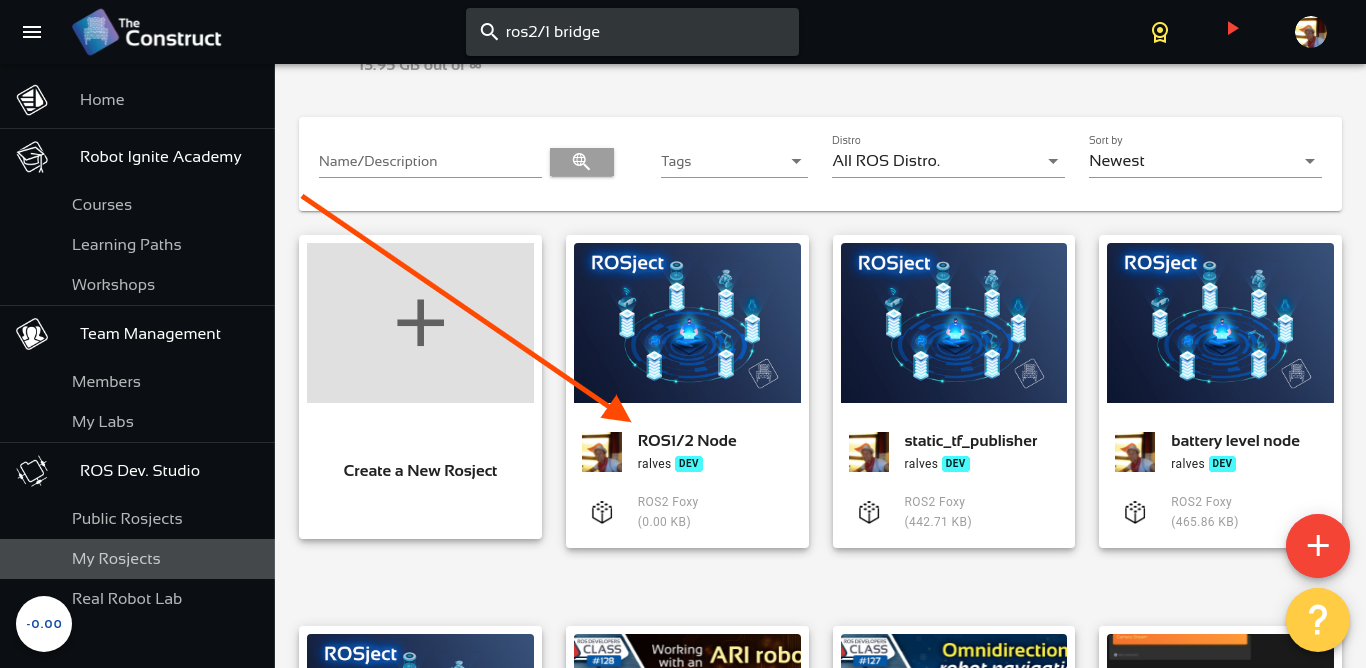The image size is (1366, 668).
Task: Click the cube icon on ROS1/2 Node card
Action: coord(601,512)
